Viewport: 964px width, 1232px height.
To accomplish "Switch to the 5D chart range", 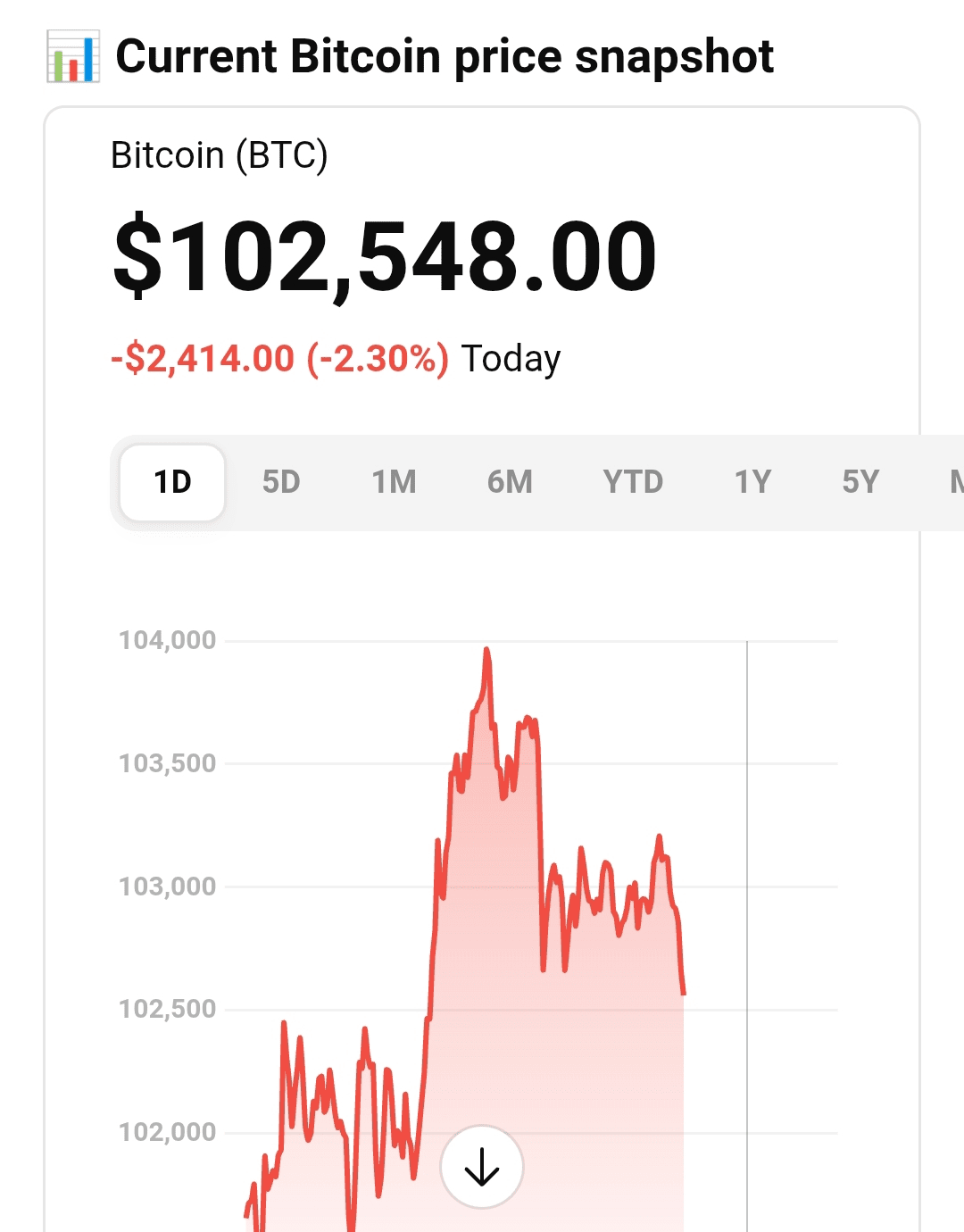I will click(x=281, y=482).
